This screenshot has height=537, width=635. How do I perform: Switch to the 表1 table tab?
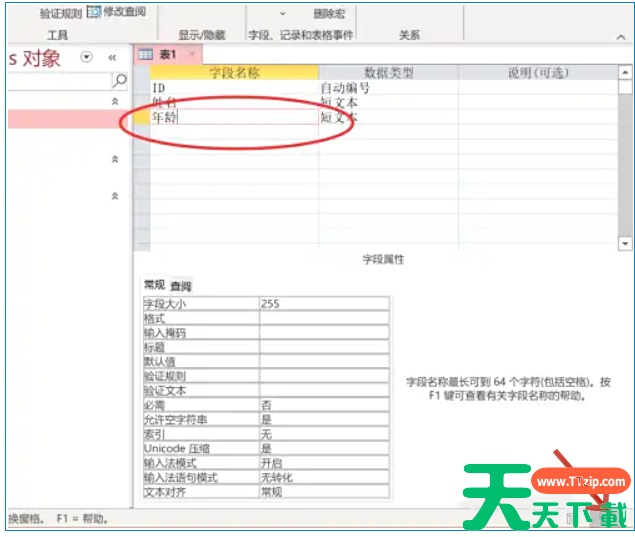click(168, 54)
